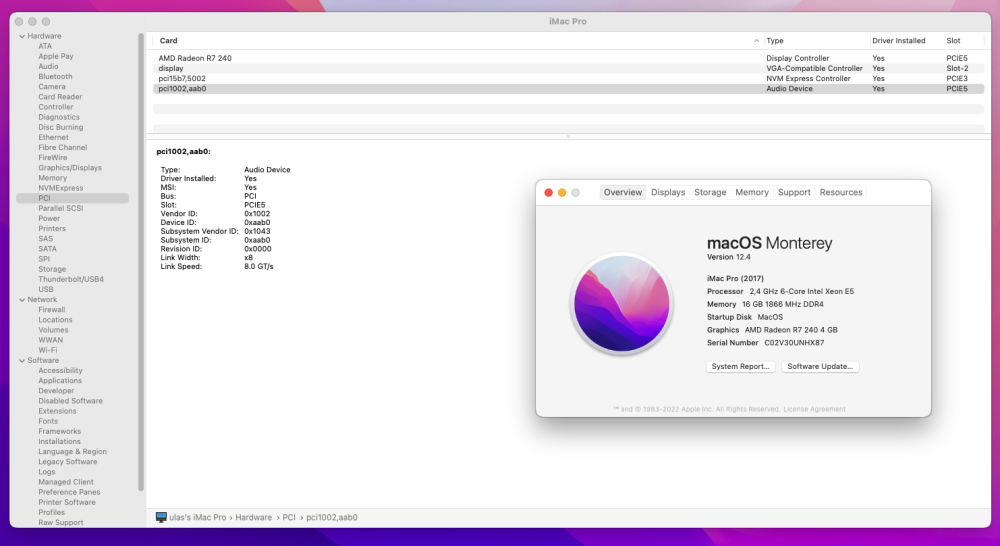
Task: Select ATA in the sidebar
Action: 45,47
